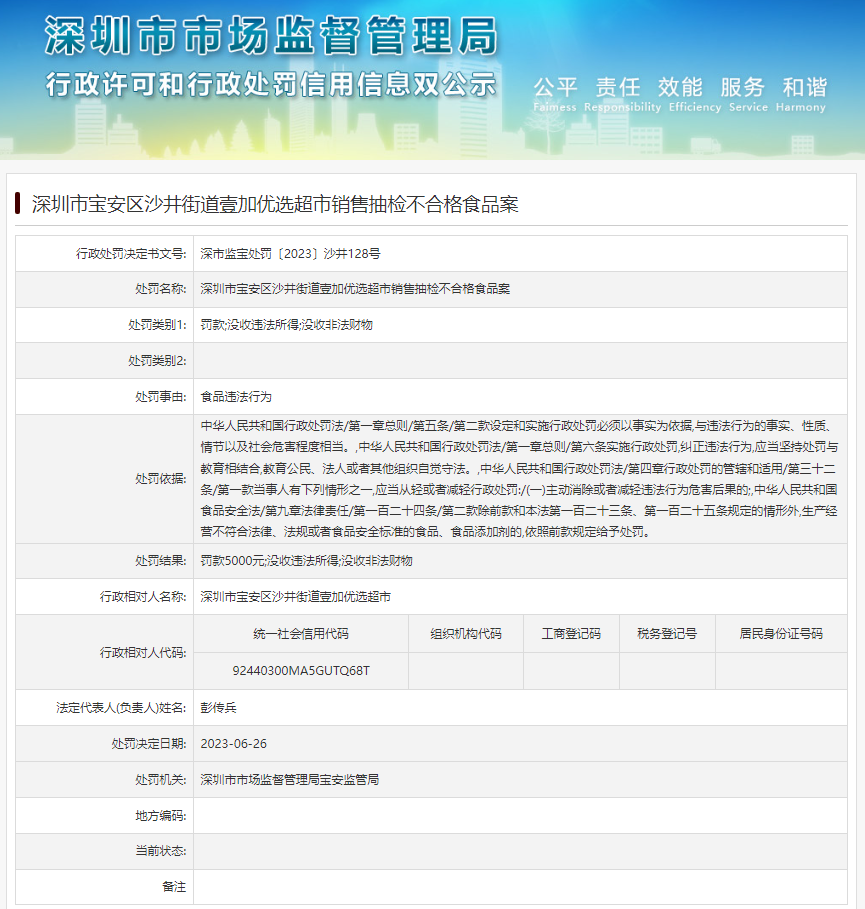The width and height of the screenshot is (865, 909).
Task: Click the 处罚类别1 value 罚款;没收违法所得;没收非法财物
Action: click(286, 325)
